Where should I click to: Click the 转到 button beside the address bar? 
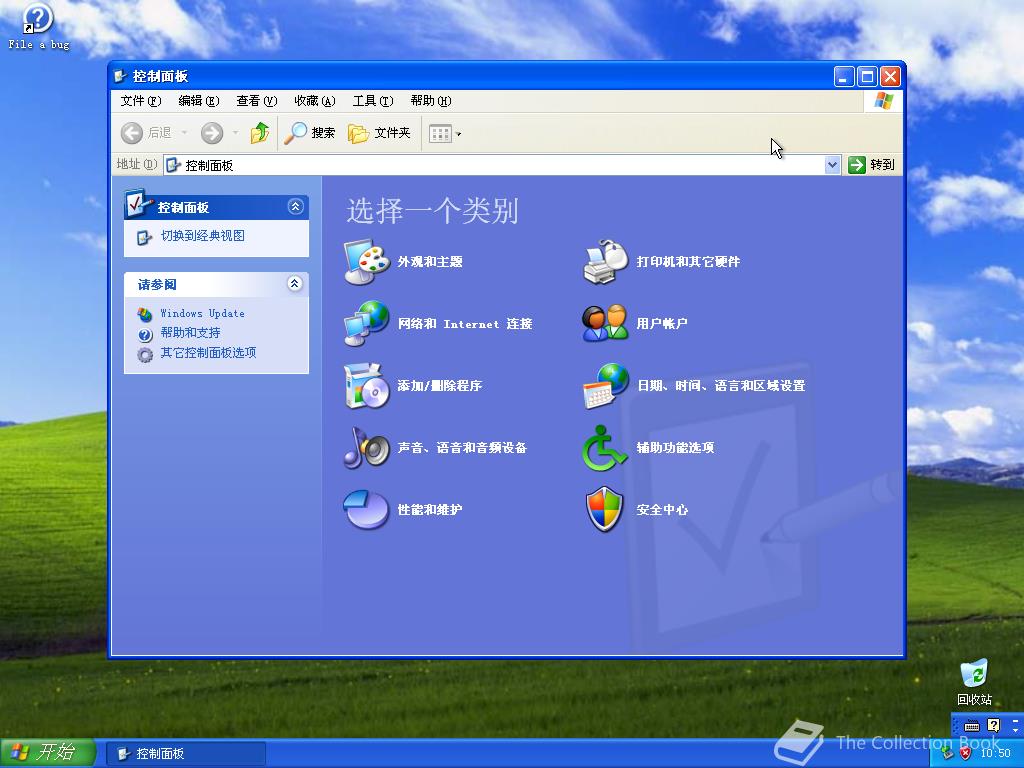coord(873,164)
